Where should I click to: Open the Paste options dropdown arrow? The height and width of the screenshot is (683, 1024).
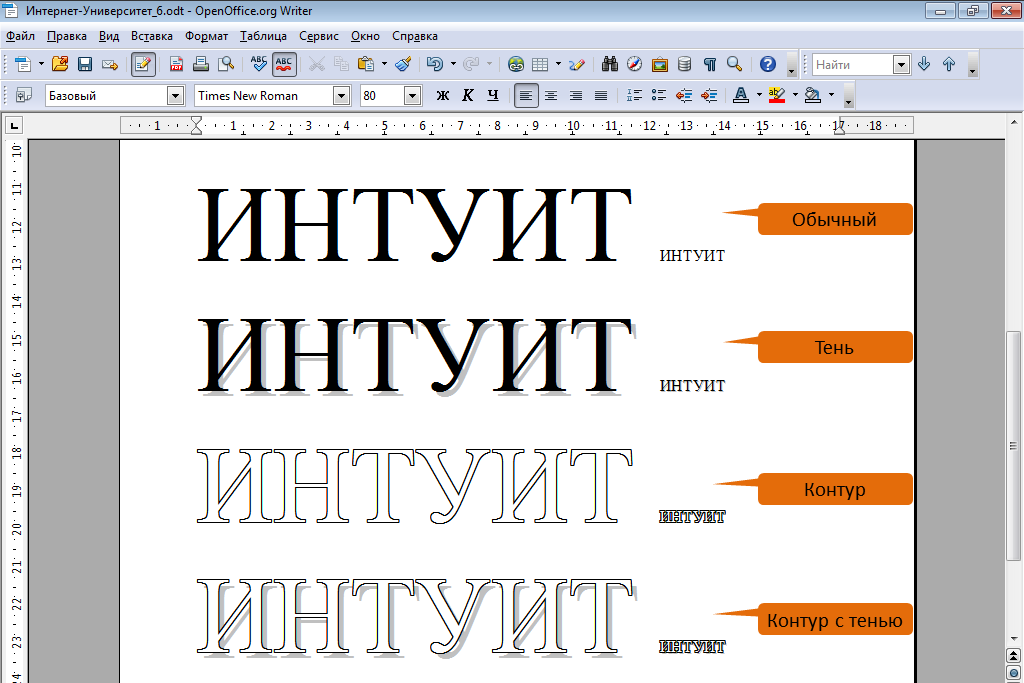[384, 64]
